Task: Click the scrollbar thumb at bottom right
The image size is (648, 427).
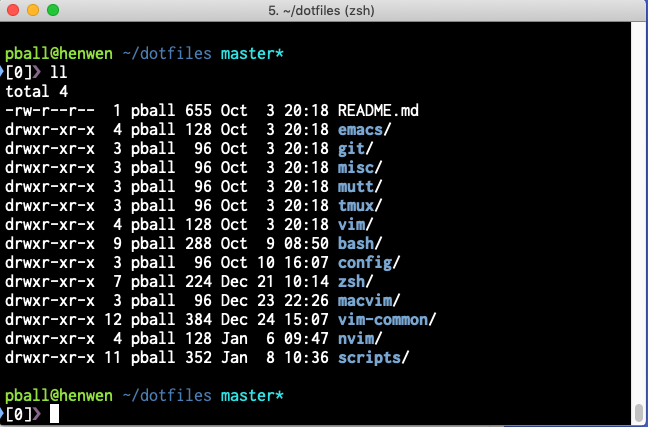Action: (x=639, y=412)
